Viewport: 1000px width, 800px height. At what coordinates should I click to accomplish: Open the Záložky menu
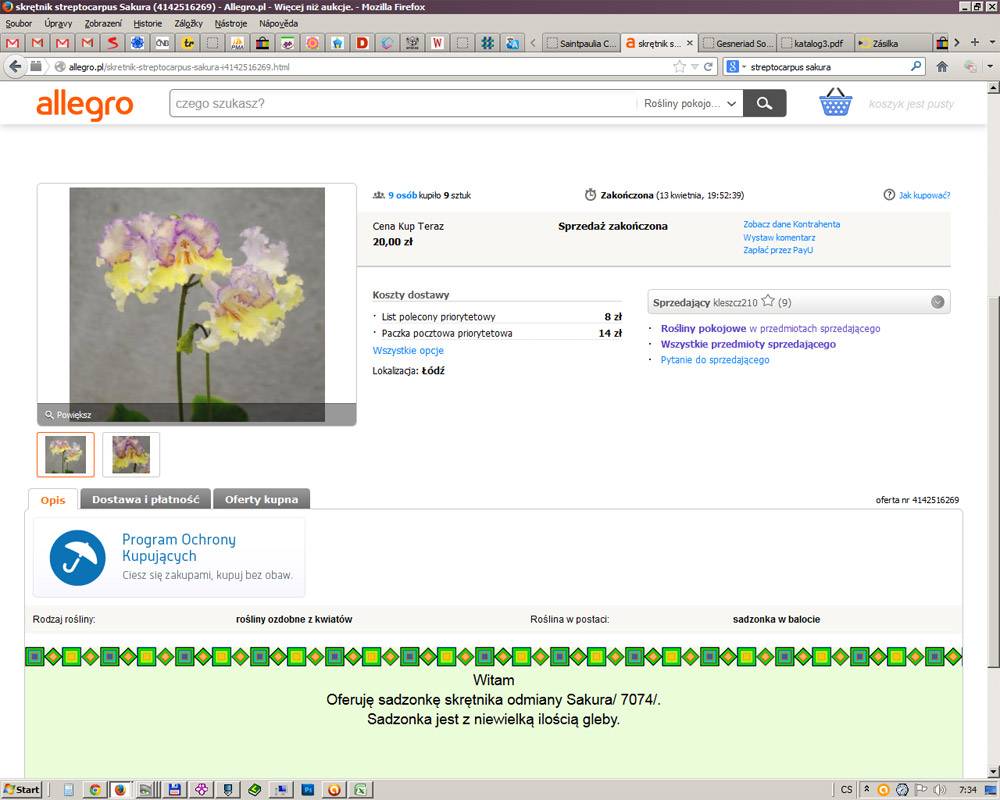point(188,24)
